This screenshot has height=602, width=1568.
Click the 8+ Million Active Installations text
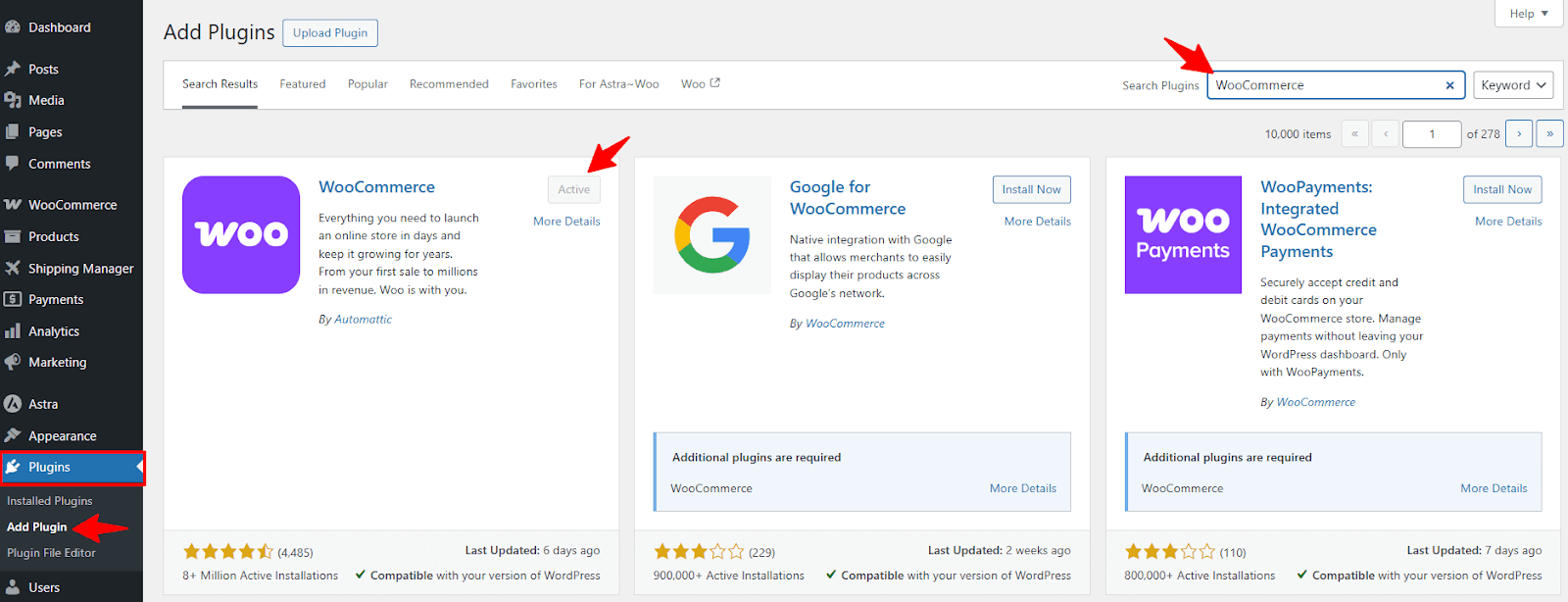[260, 576]
